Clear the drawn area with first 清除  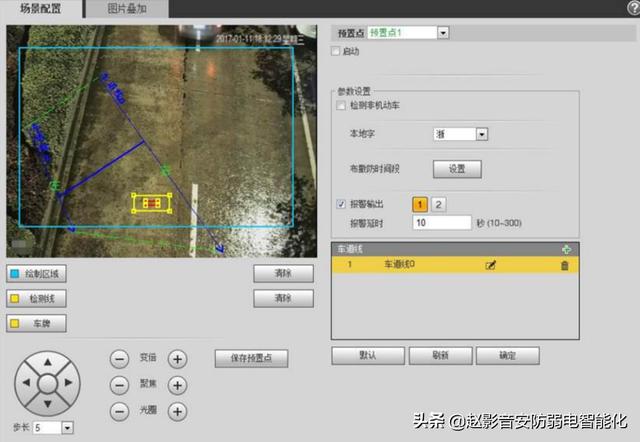pos(283,273)
